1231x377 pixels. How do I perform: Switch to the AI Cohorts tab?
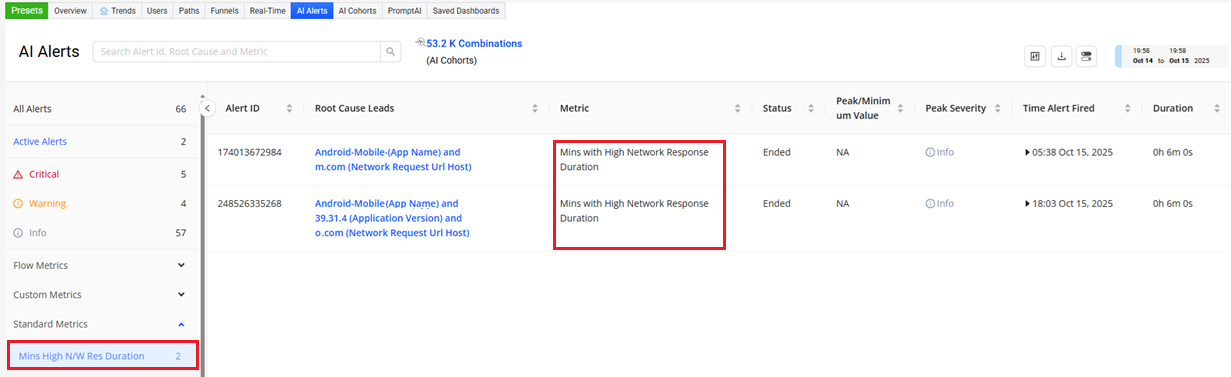(358, 11)
